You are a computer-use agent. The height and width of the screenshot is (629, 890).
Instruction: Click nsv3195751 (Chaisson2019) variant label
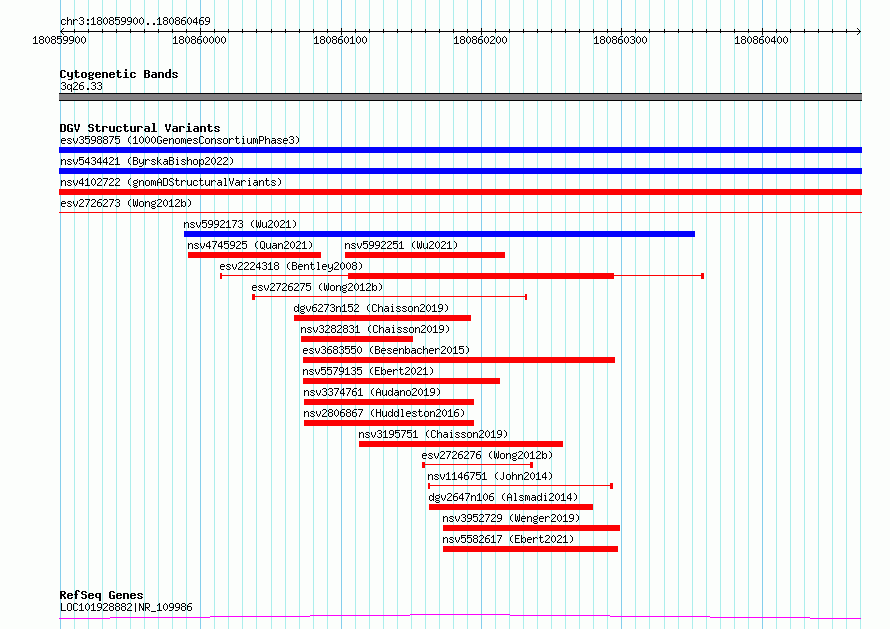pos(434,434)
